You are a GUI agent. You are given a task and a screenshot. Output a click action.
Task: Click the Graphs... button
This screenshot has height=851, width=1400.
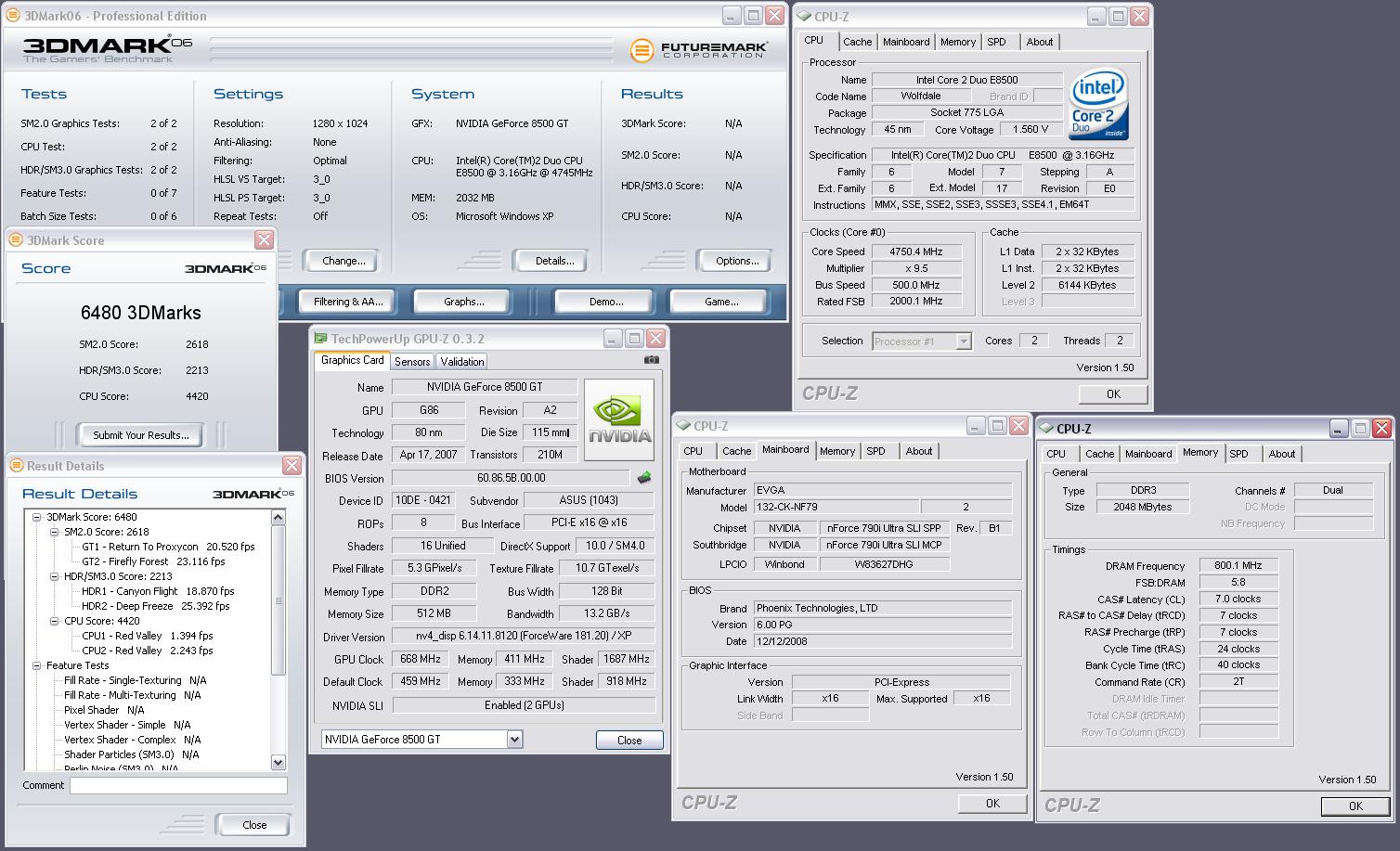tap(464, 302)
